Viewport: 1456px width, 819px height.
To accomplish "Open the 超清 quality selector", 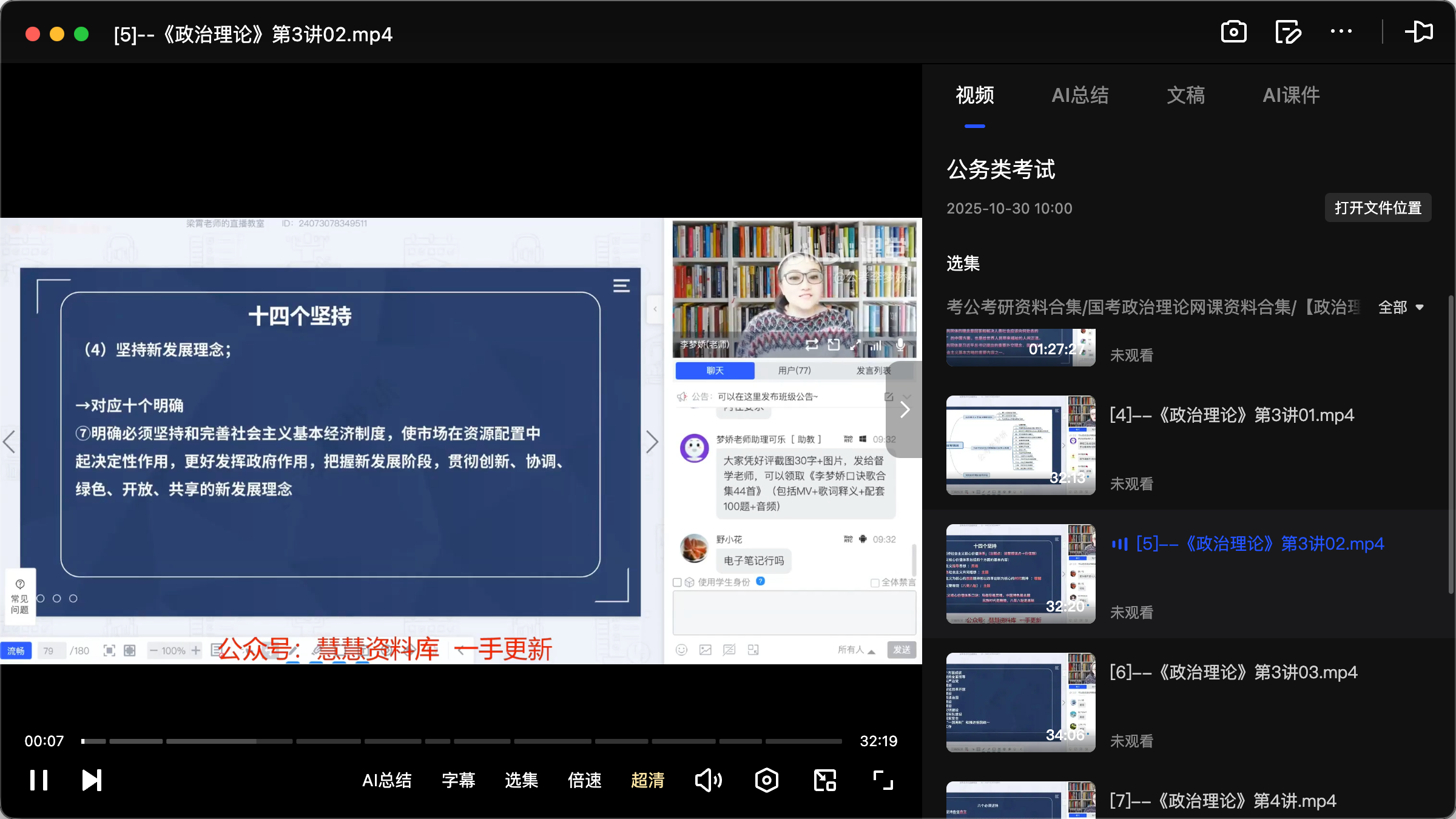I will (647, 780).
